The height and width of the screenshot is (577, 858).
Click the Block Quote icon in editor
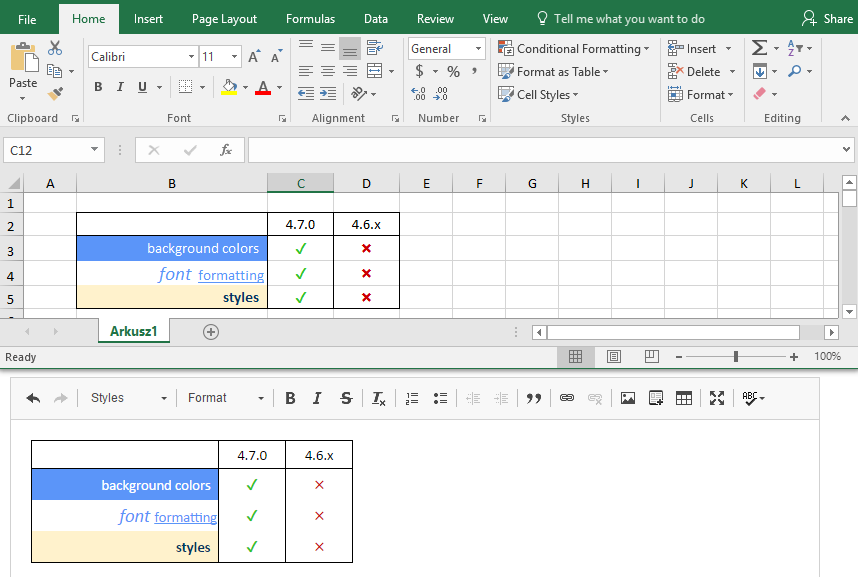(534, 399)
